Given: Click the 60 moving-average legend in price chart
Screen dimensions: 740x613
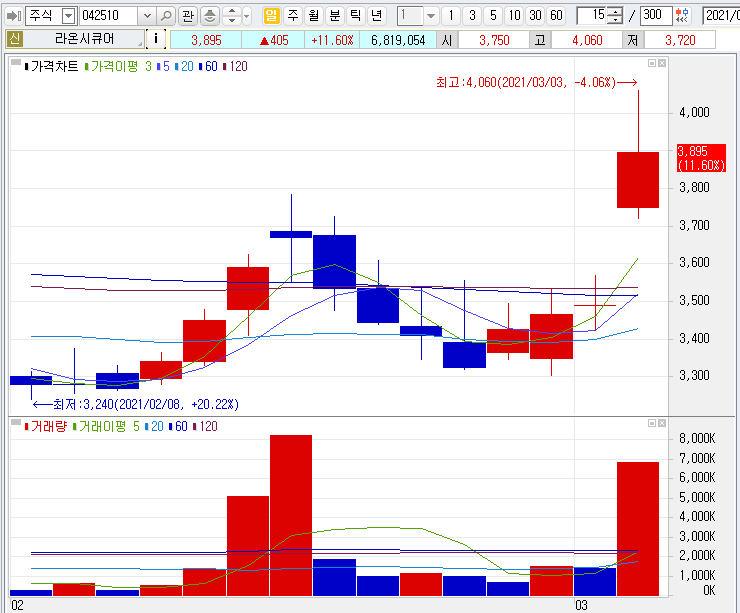Looking at the screenshot, I should coord(209,67).
